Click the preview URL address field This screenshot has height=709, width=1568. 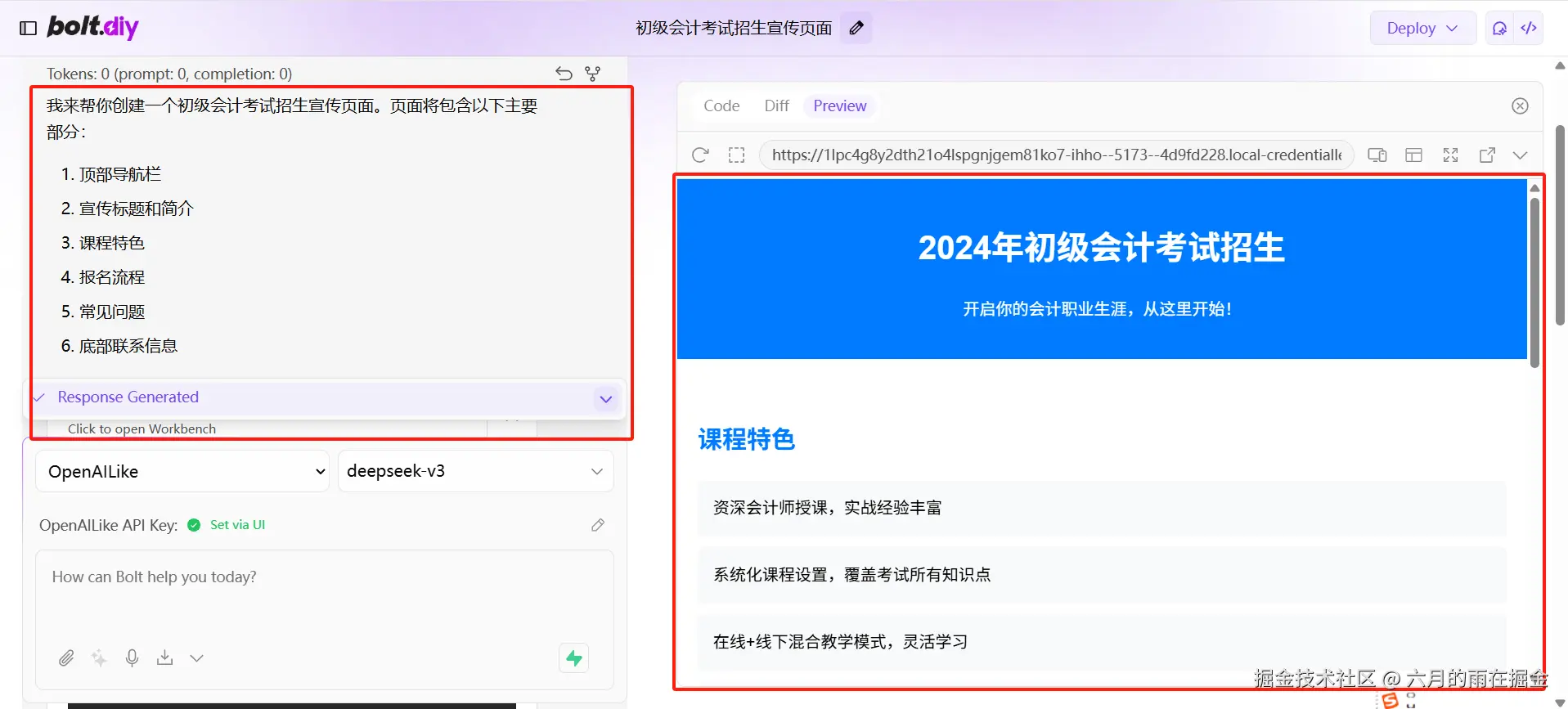point(1057,155)
